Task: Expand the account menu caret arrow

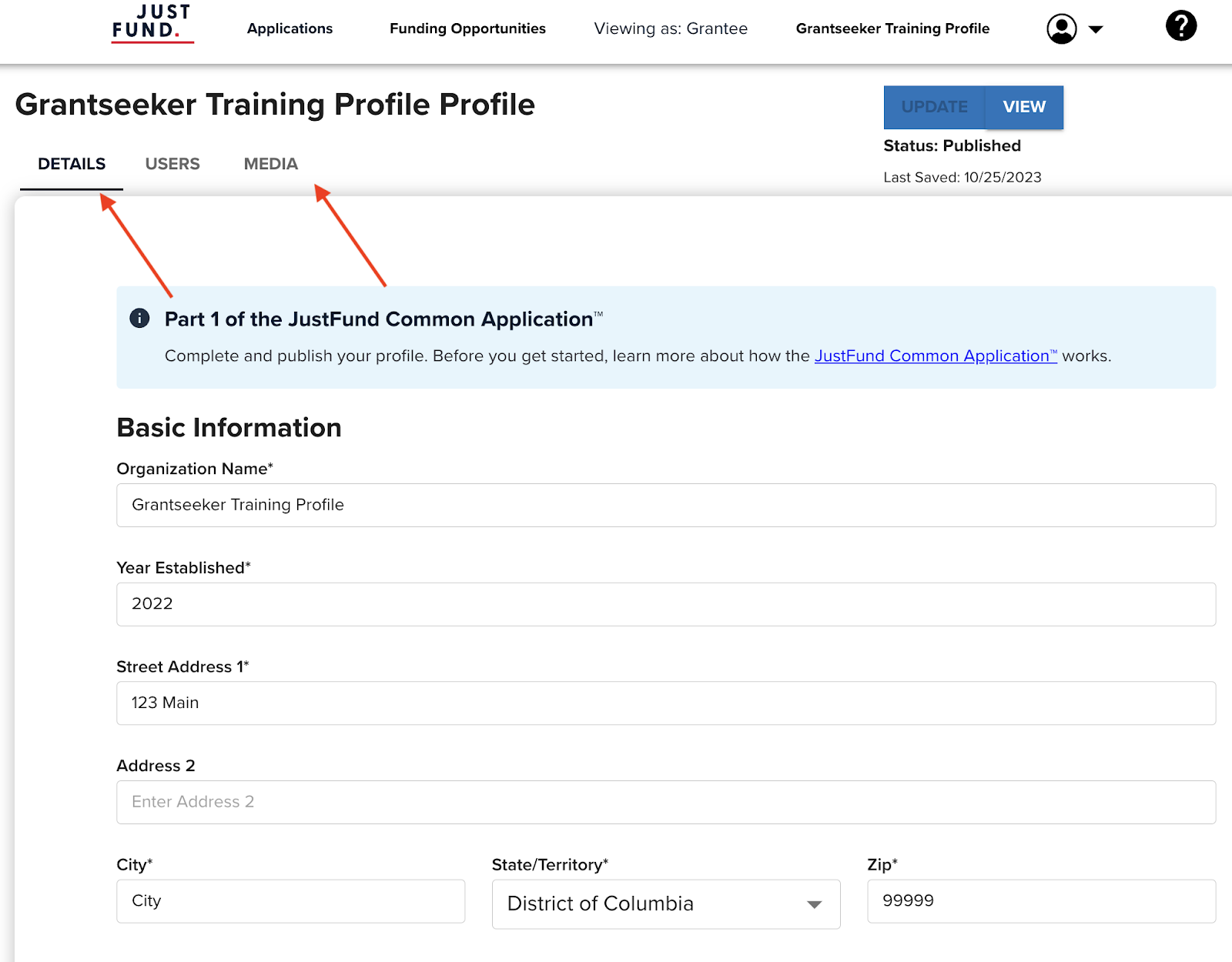Action: (1096, 30)
